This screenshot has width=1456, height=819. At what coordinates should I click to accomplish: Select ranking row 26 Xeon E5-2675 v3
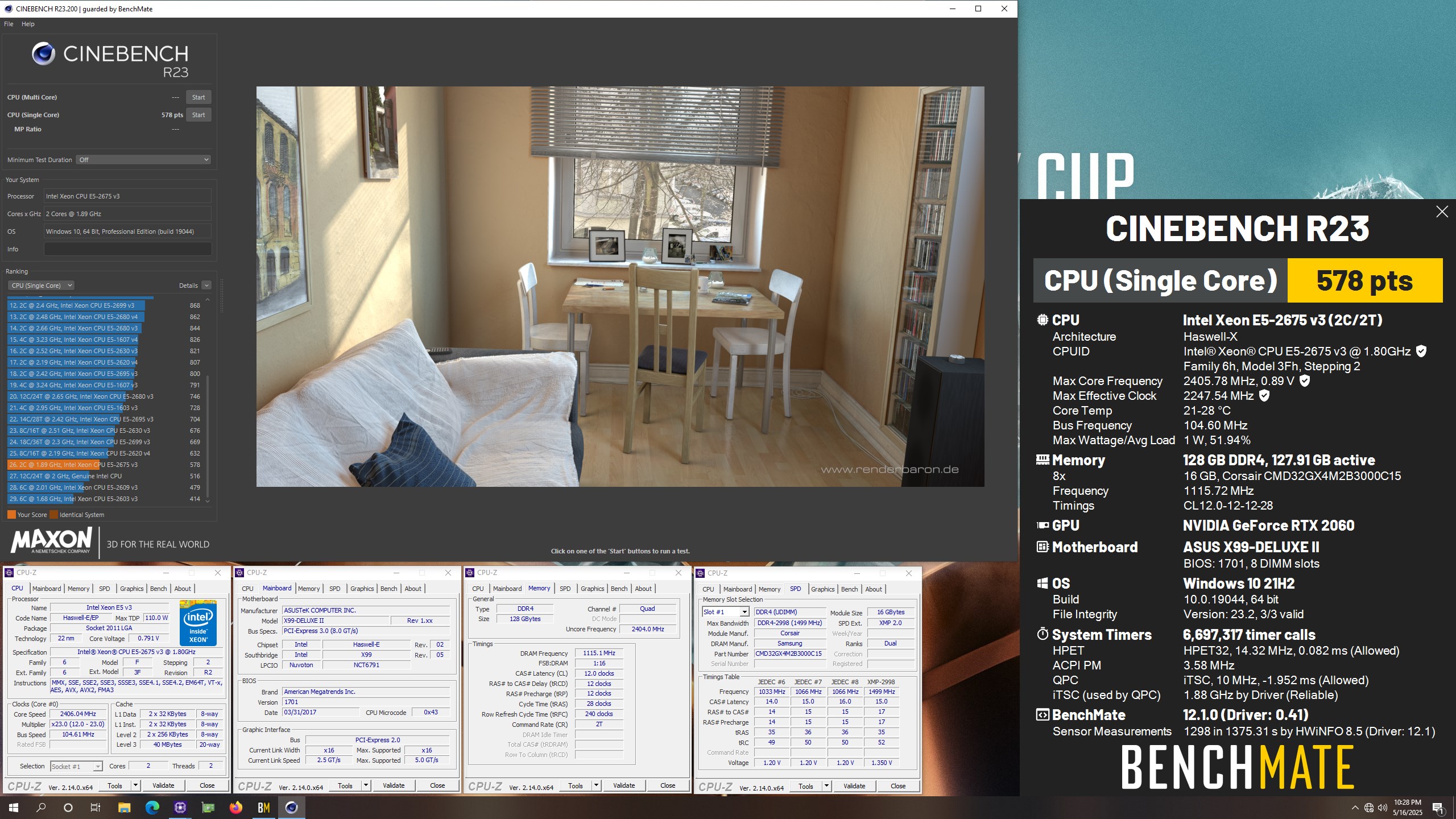pyautogui.click(x=105, y=465)
